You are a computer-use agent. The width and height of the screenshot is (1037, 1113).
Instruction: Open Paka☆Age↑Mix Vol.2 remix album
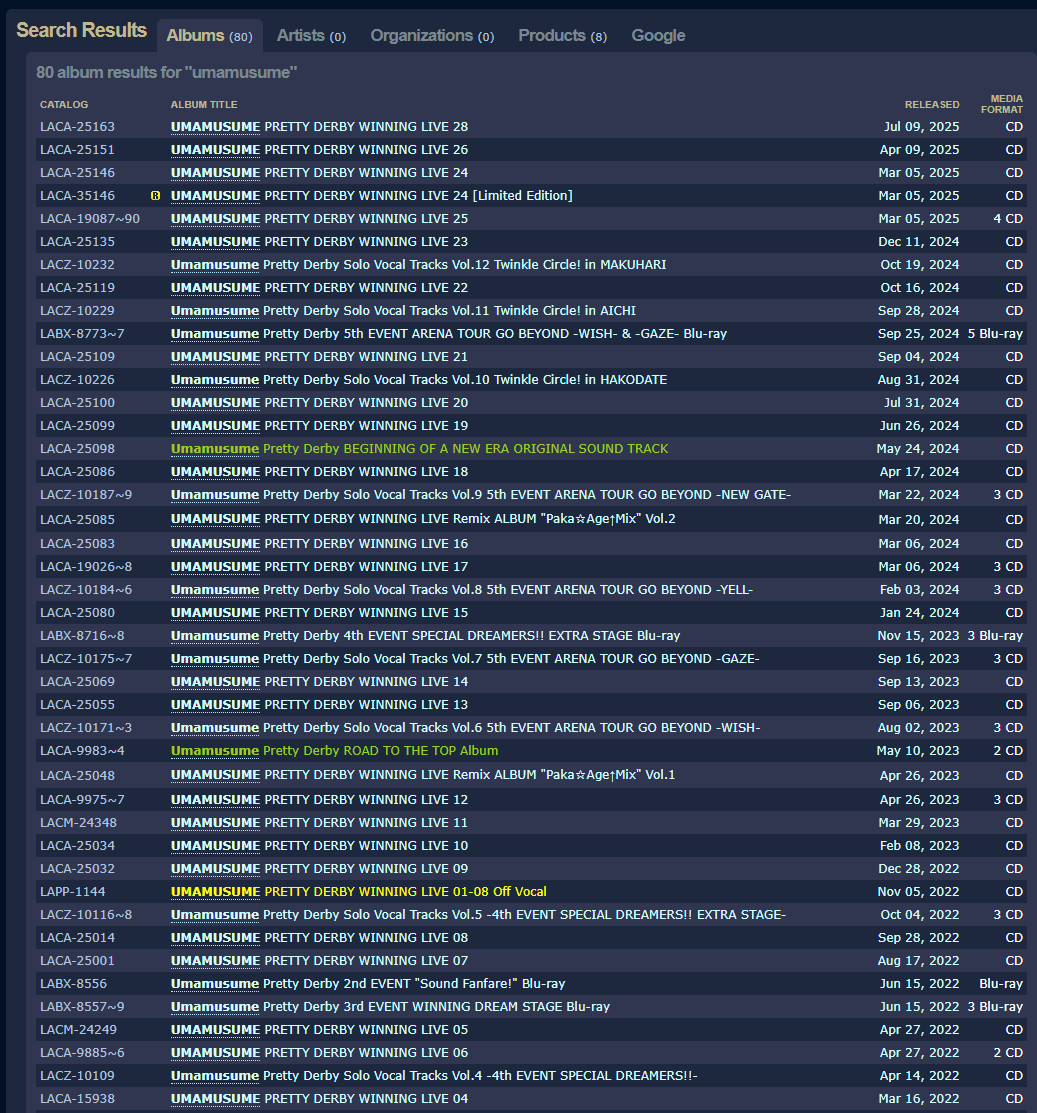tap(423, 519)
